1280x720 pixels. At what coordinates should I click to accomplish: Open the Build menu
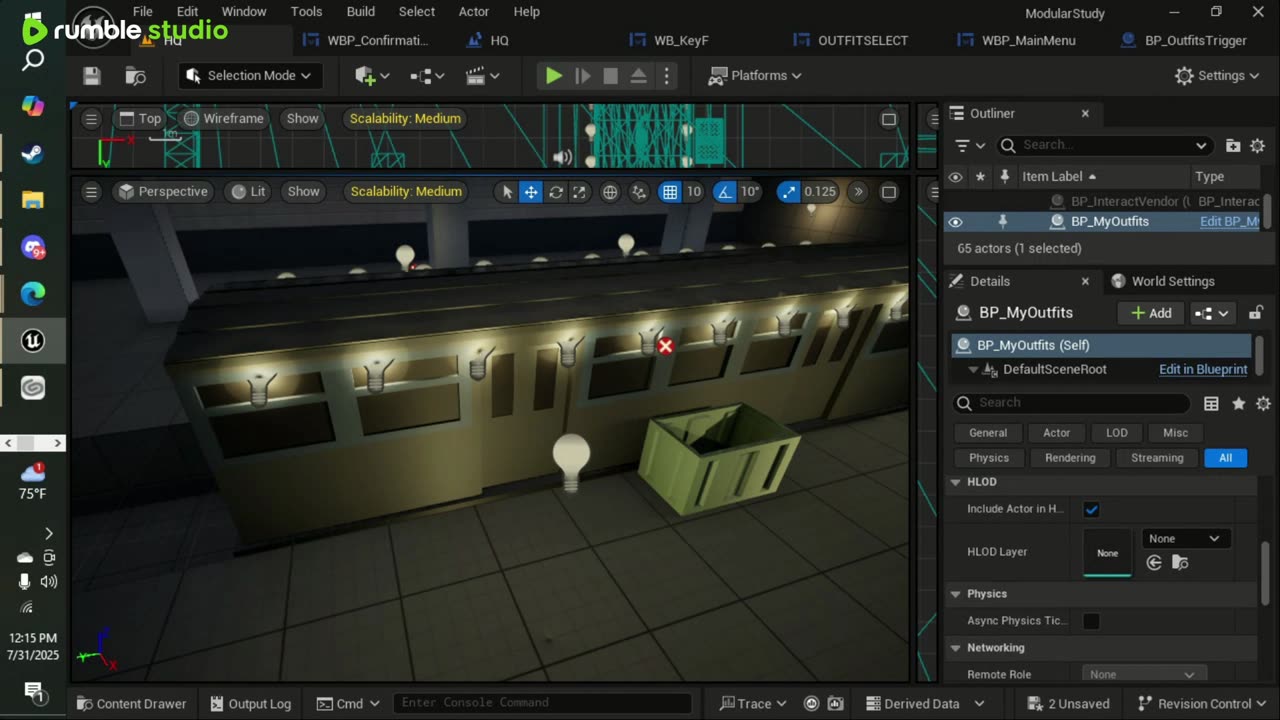pos(360,12)
